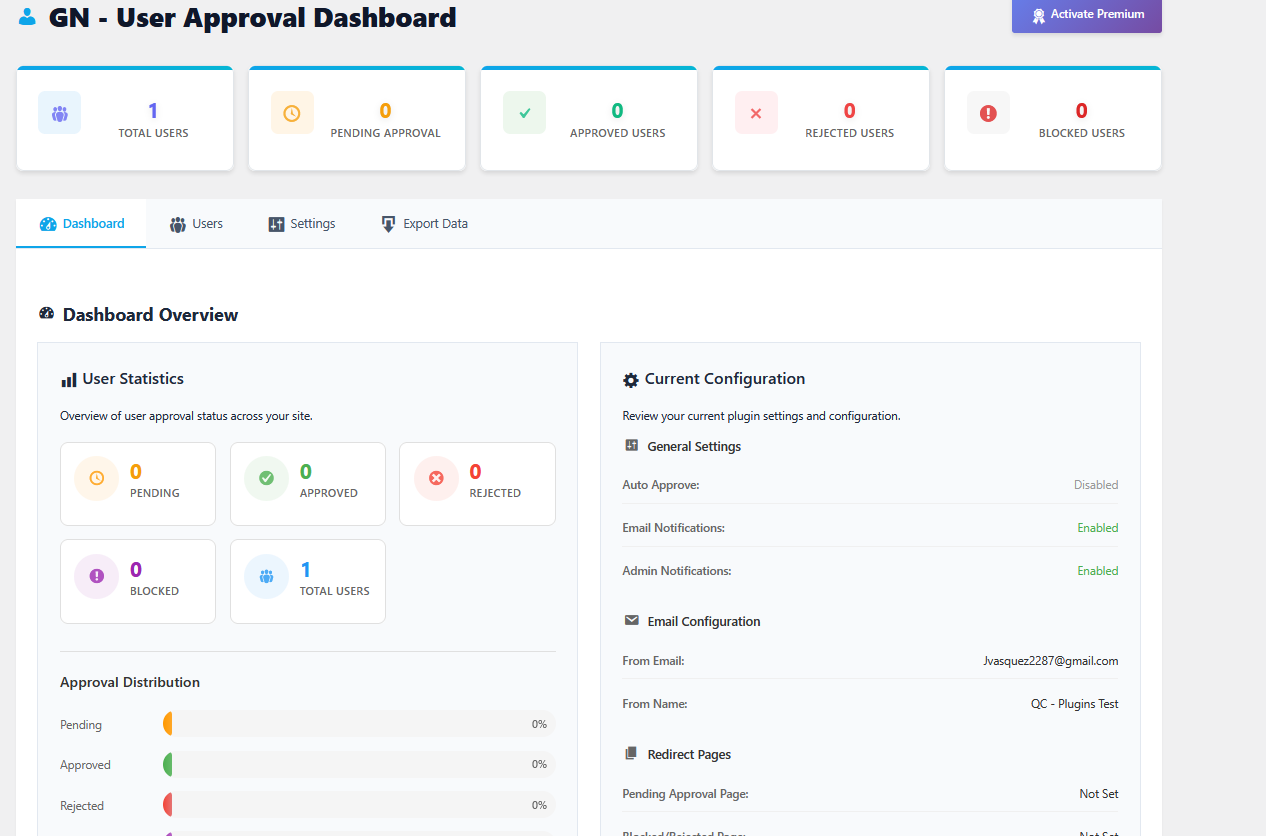
Task: Click the Total Users people icon
Action: click(59, 112)
